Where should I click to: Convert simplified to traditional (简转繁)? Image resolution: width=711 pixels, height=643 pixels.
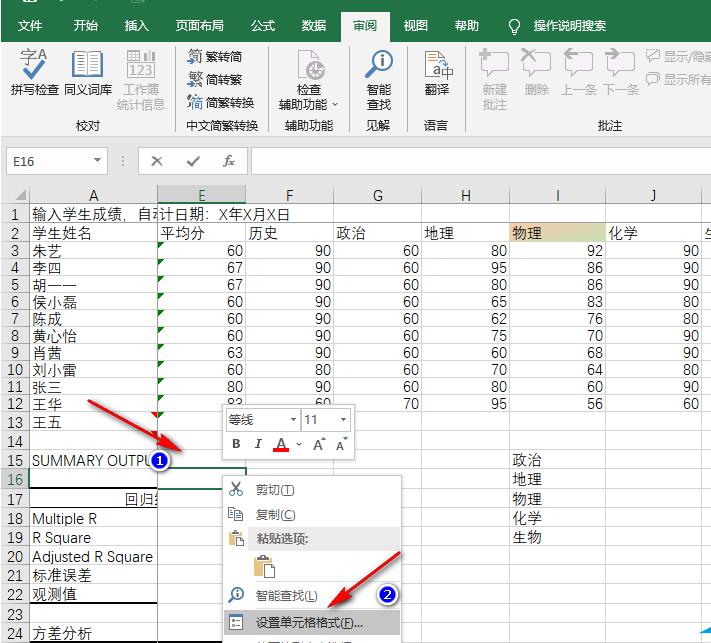(x=215, y=79)
